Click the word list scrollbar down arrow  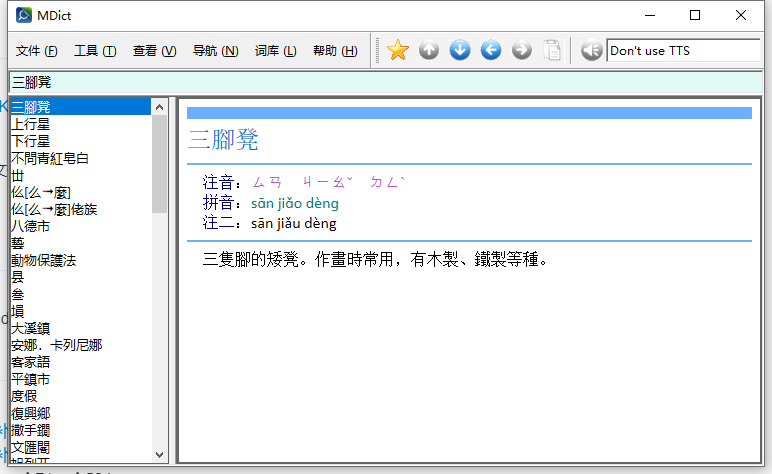(x=160, y=455)
